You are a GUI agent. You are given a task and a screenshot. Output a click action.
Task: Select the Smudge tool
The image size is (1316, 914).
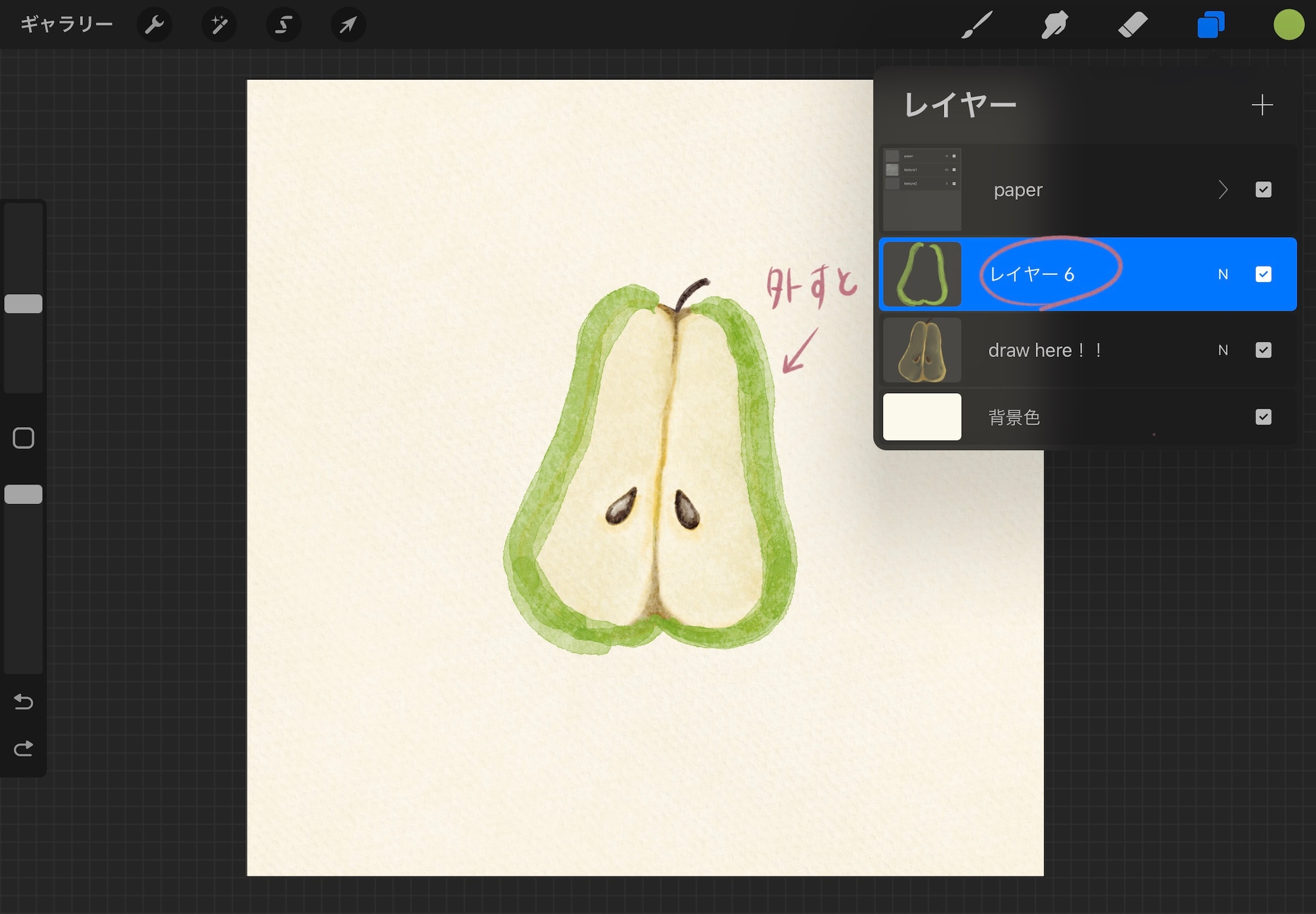[x=1054, y=25]
